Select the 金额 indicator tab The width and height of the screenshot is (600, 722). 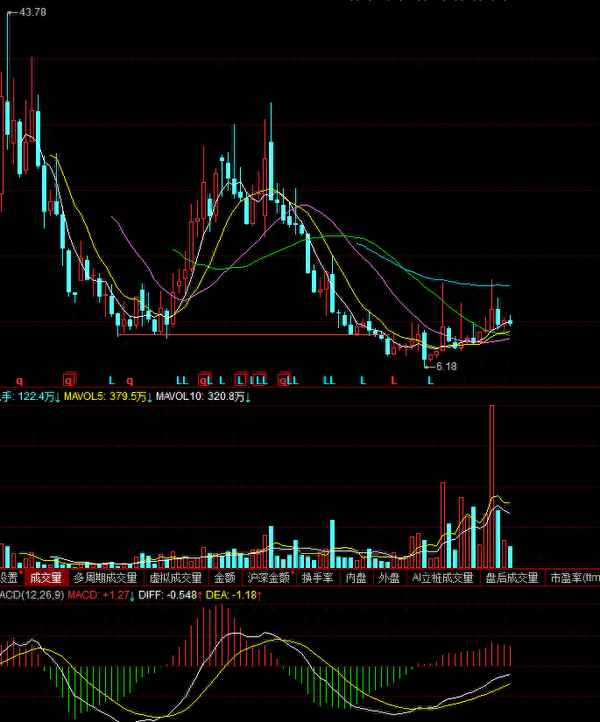225,578
